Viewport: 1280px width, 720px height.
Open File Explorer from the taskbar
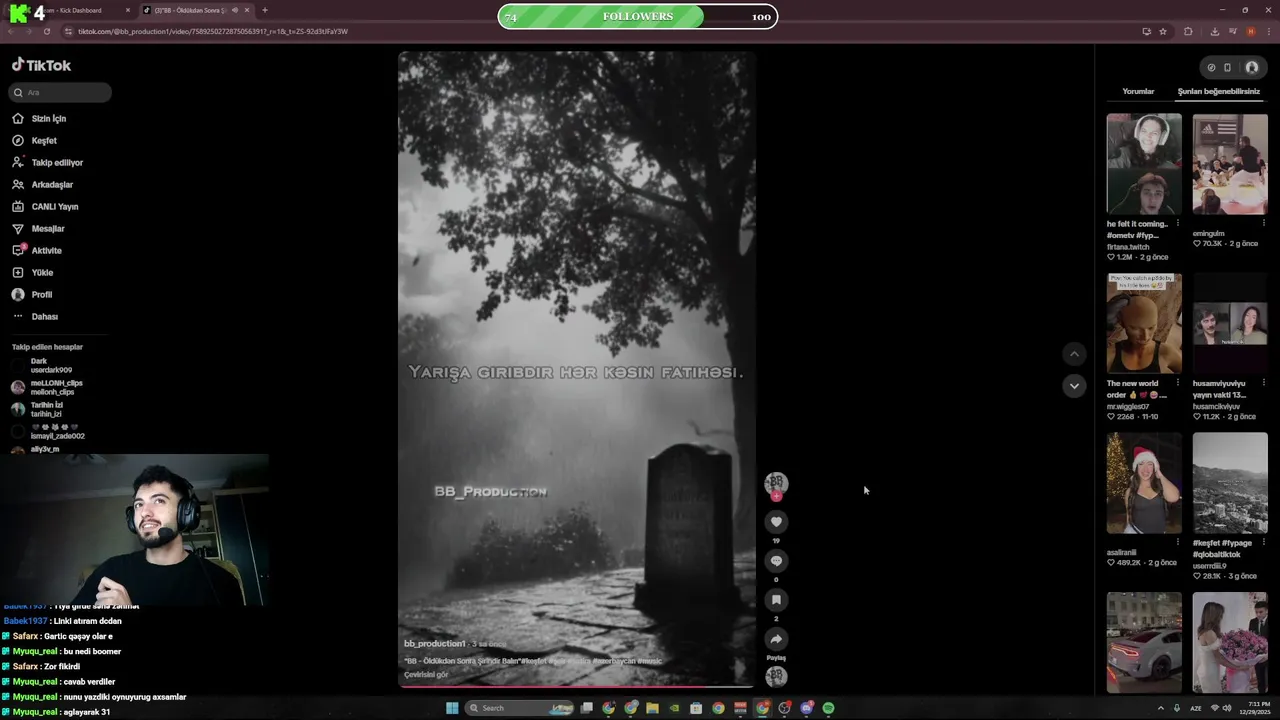click(x=652, y=708)
